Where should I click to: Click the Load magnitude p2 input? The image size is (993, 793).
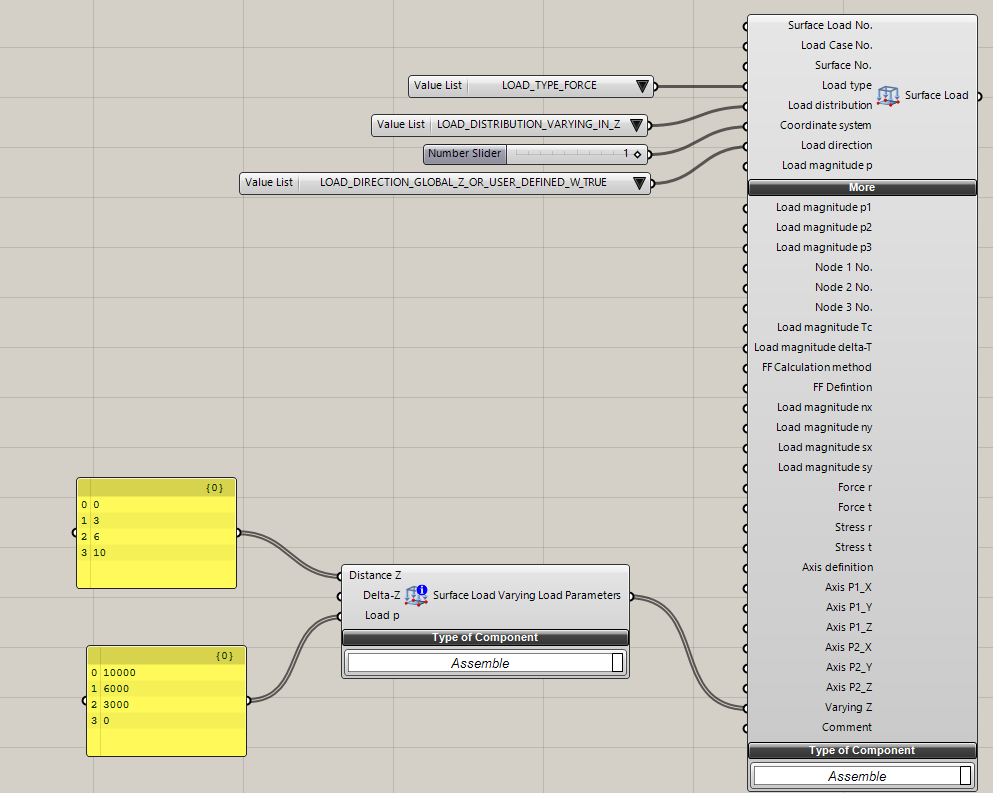click(x=823, y=227)
